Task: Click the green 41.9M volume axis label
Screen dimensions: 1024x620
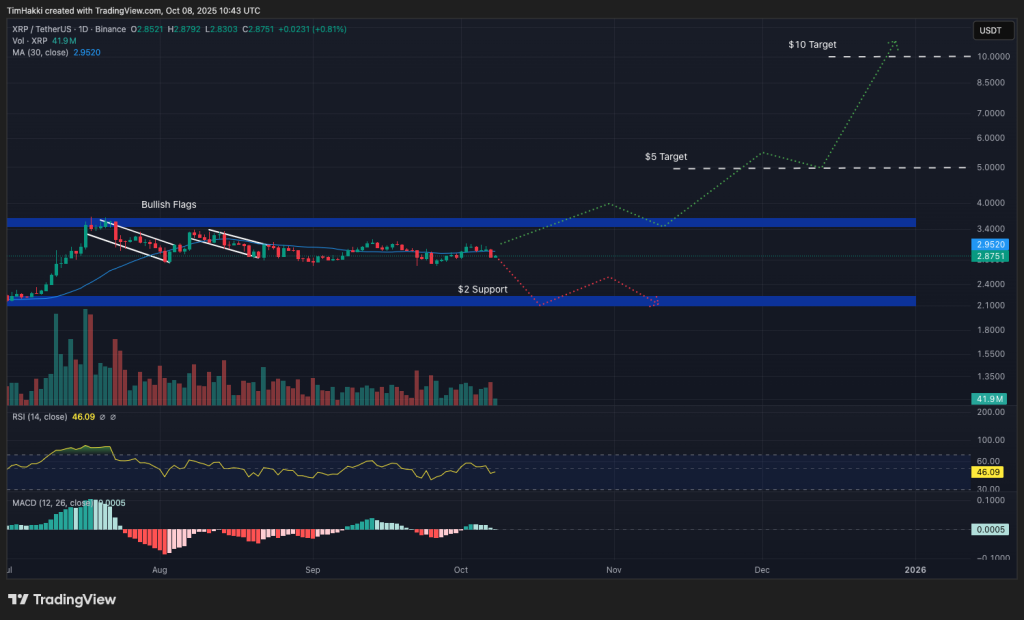Action: click(987, 398)
